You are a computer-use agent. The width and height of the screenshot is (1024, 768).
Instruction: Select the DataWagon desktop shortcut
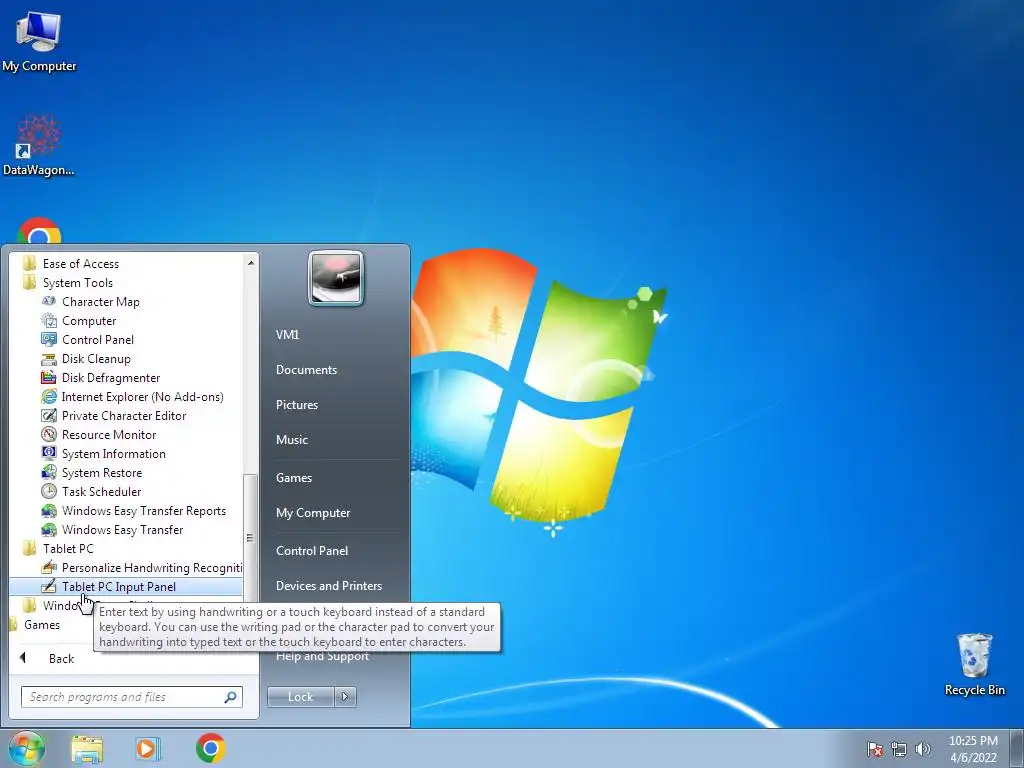click(x=39, y=145)
